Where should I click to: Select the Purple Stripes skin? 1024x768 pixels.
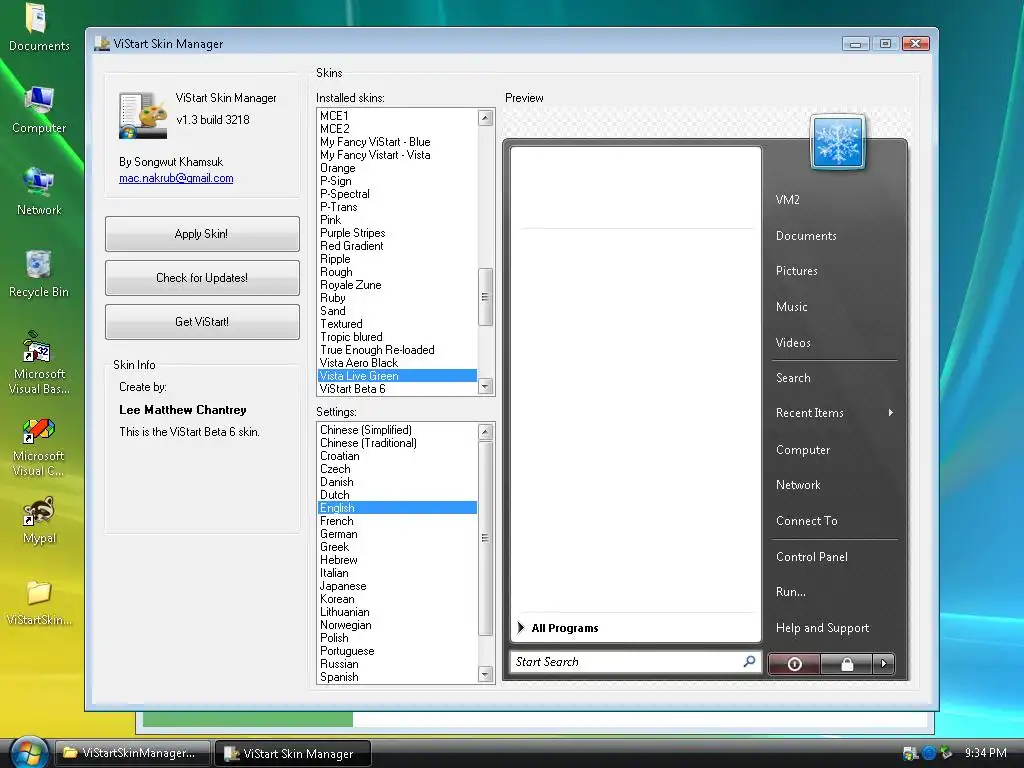click(397, 233)
